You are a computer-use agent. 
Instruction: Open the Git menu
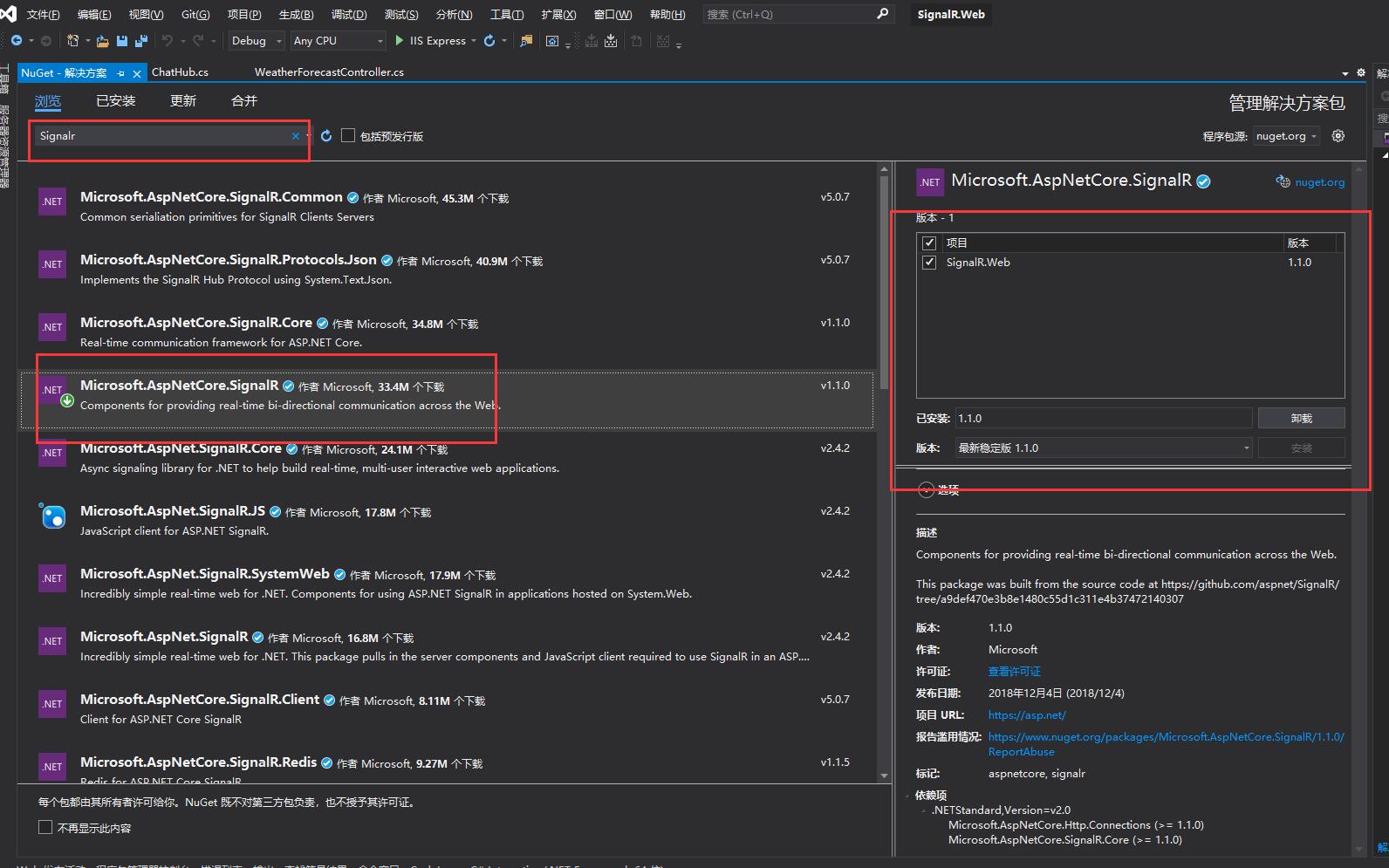(195, 14)
